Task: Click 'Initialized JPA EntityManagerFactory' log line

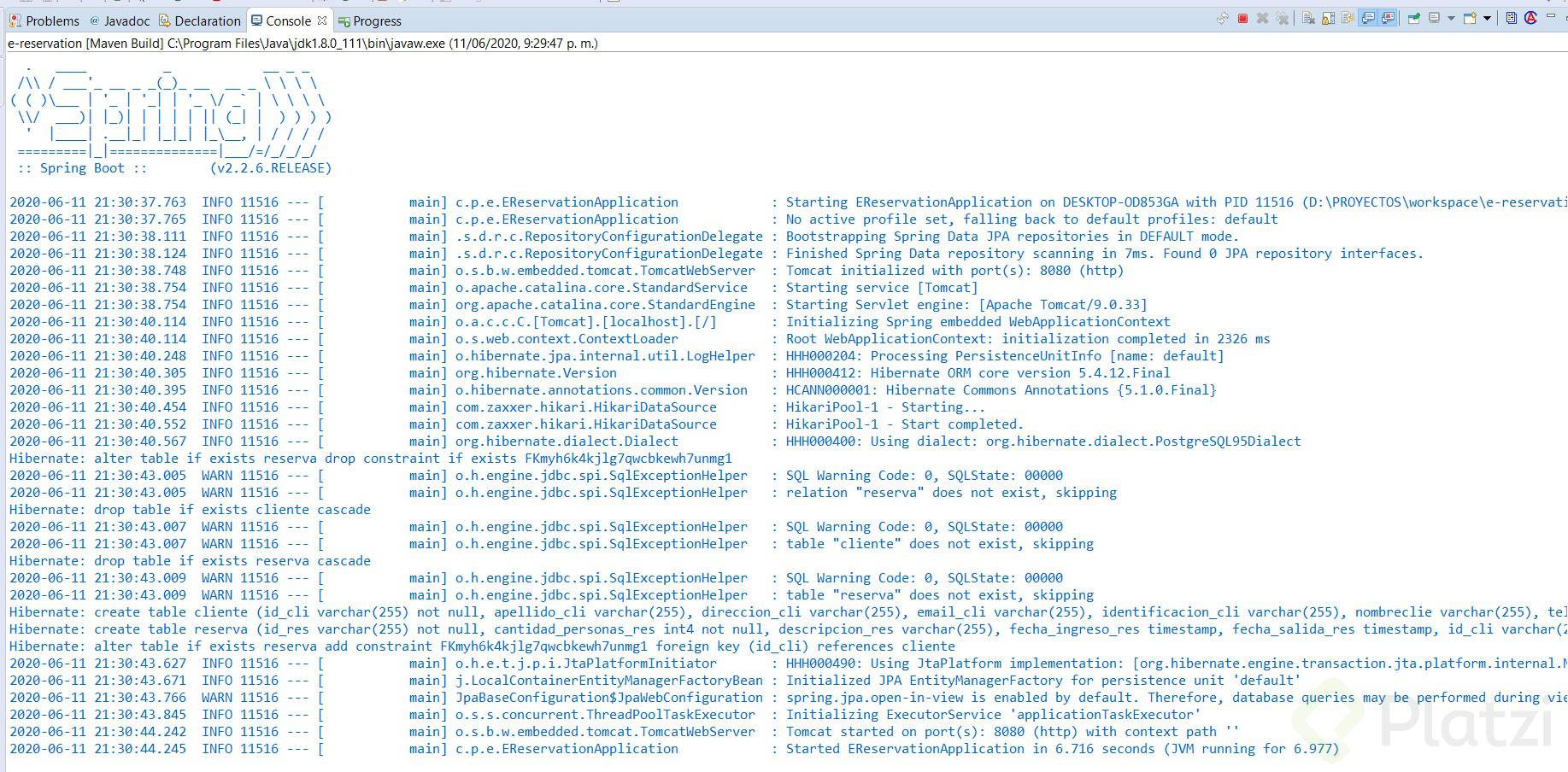Action: coord(655,681)
